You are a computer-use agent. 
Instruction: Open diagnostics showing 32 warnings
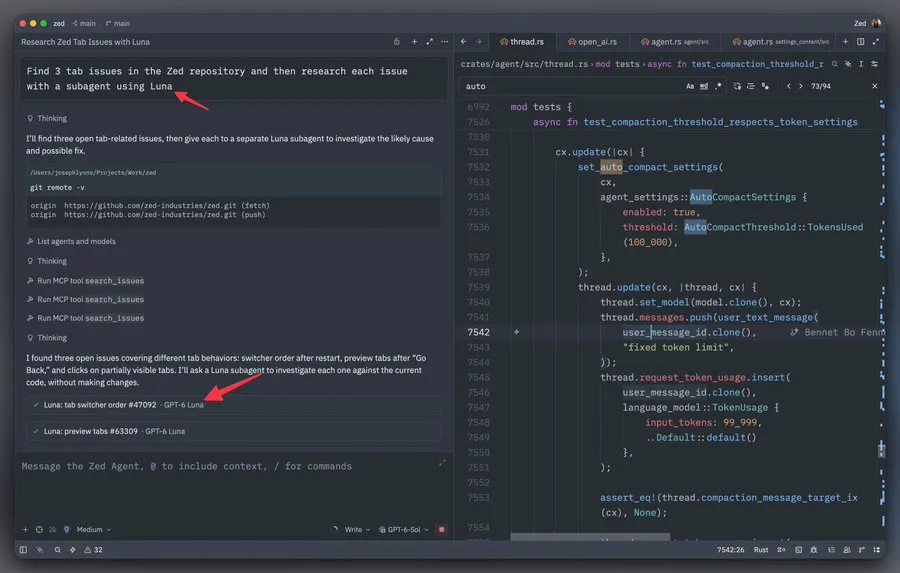tap(94, 549)
